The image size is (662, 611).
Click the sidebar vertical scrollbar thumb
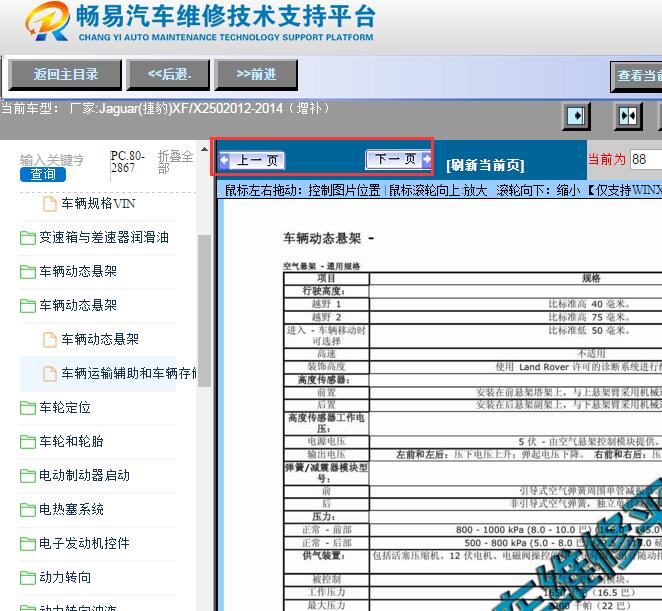[204, 310]
